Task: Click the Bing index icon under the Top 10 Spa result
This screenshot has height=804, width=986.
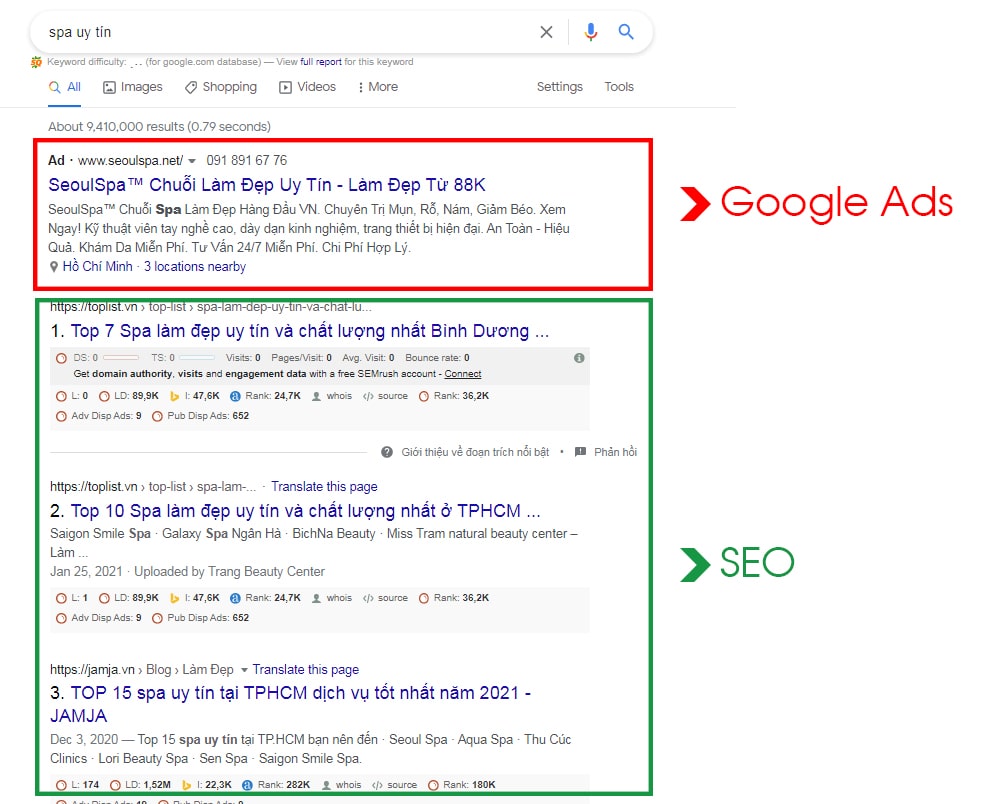Action: tap(175, 598)
